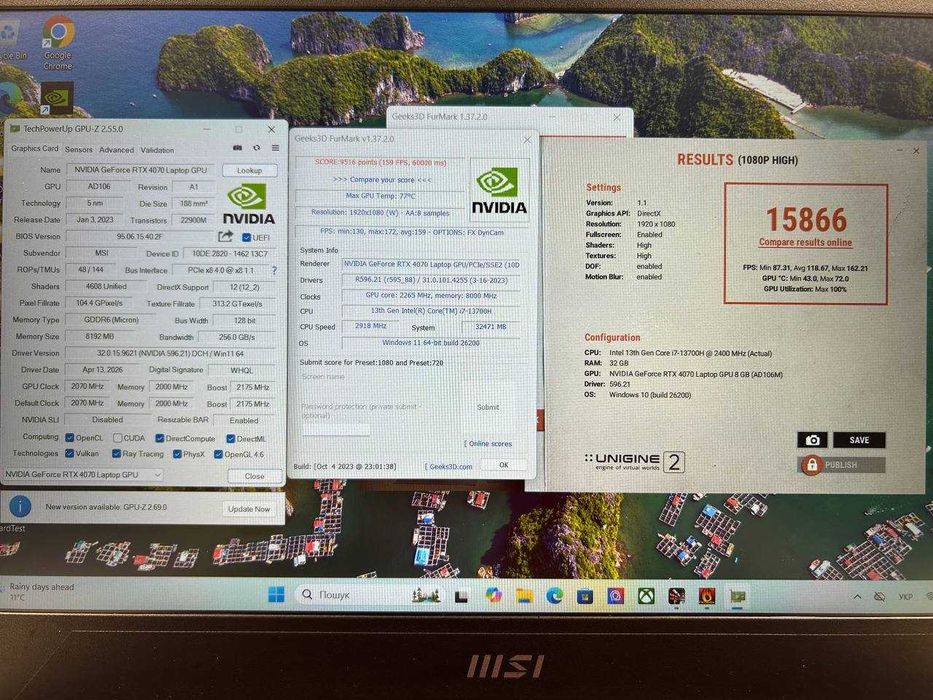Switch to the Advanced tab
933x700 pixels.
tap(116, 150)
